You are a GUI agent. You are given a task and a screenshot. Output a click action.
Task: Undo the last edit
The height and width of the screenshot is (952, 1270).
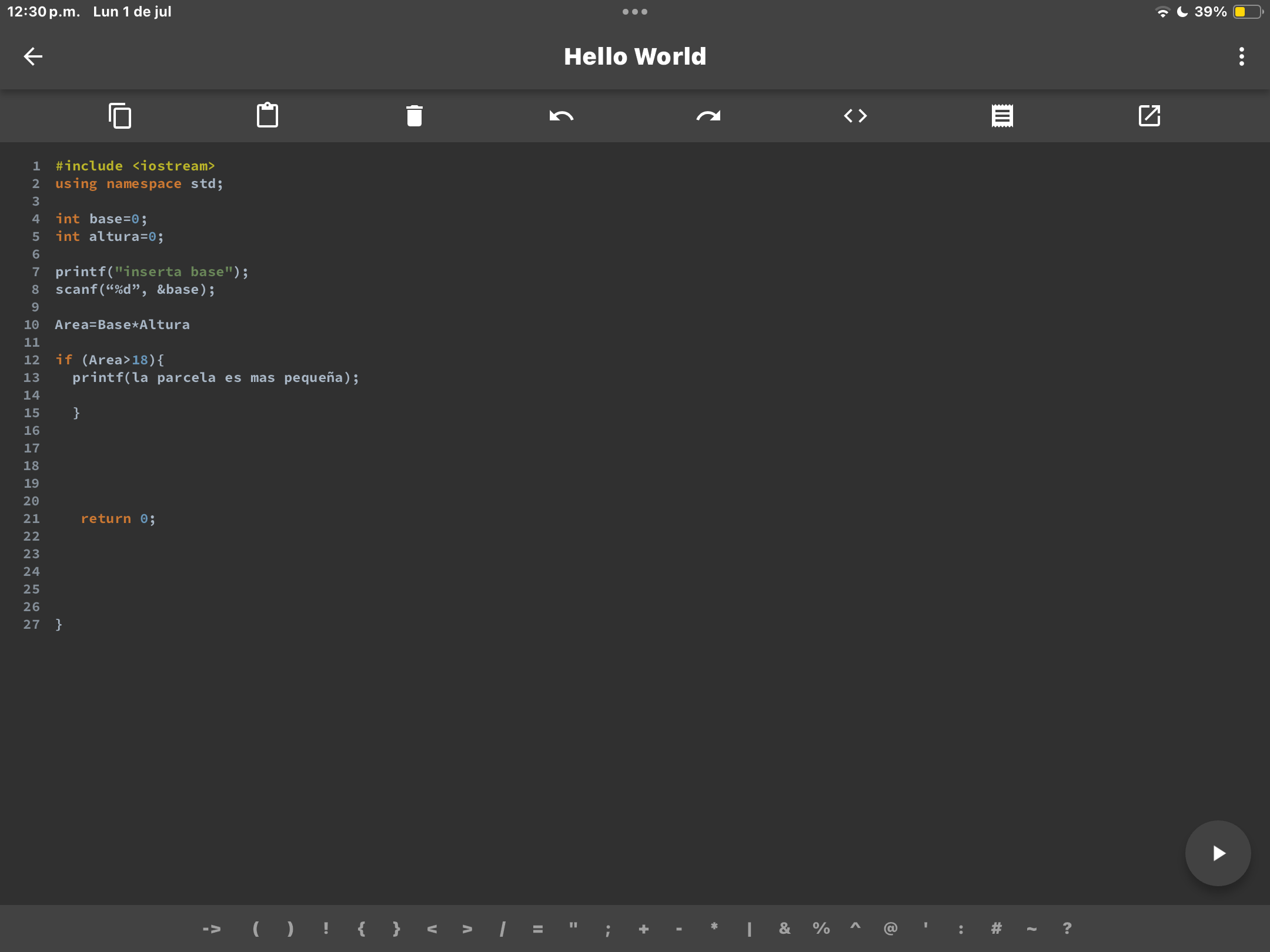561,116
